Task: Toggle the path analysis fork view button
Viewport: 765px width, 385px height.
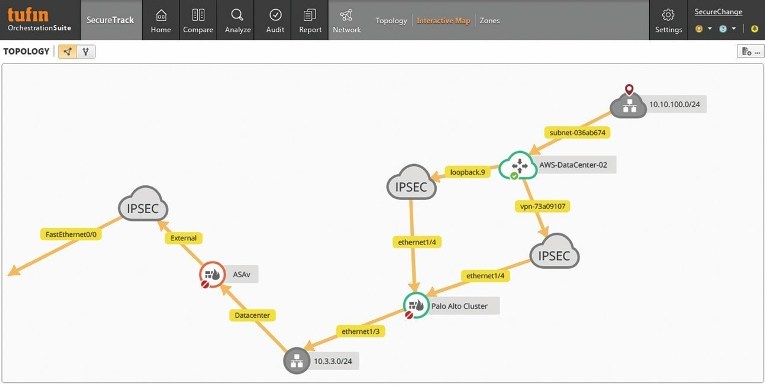Action: (86, 51)
